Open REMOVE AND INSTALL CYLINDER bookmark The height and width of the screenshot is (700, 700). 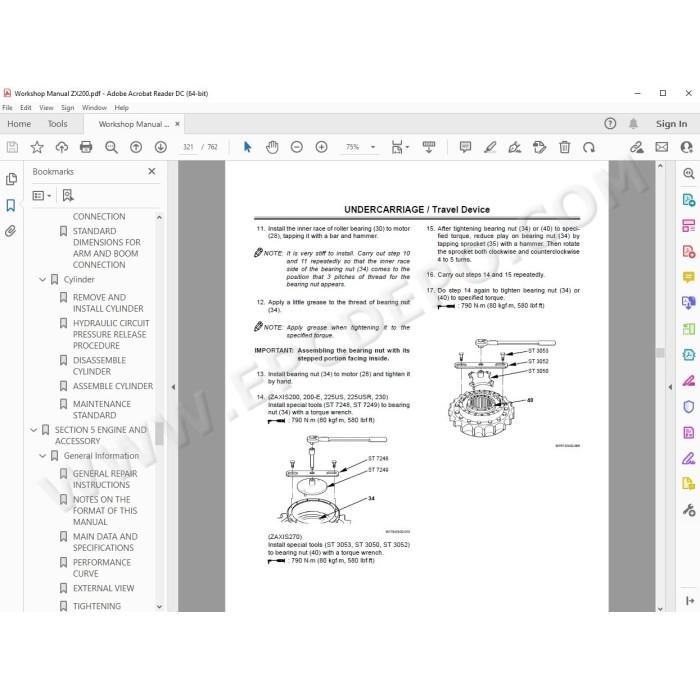point(108,303)
